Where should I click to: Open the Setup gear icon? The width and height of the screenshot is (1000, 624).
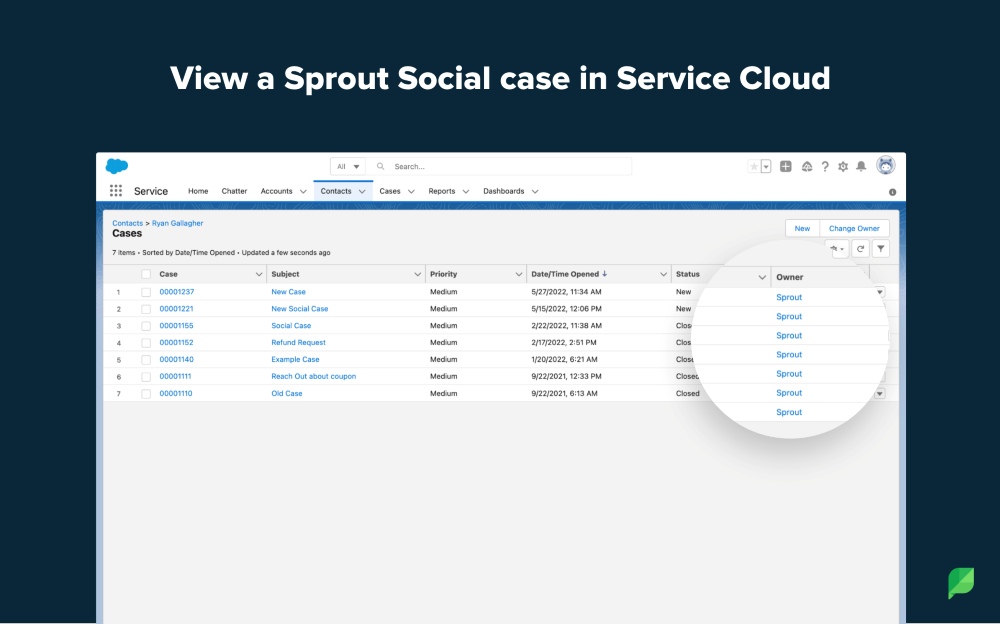tap(843, 167)
